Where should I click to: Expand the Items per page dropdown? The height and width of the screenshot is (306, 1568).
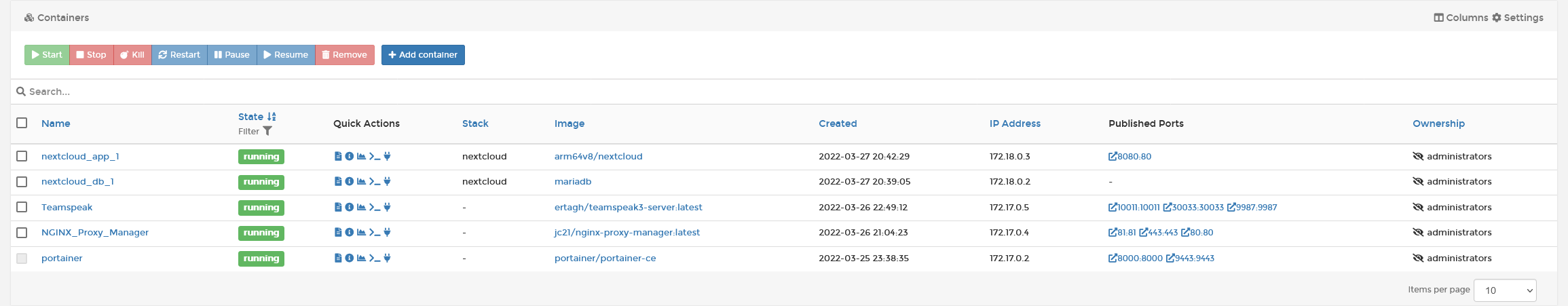pyautogui.click(x=1505, y=290)
